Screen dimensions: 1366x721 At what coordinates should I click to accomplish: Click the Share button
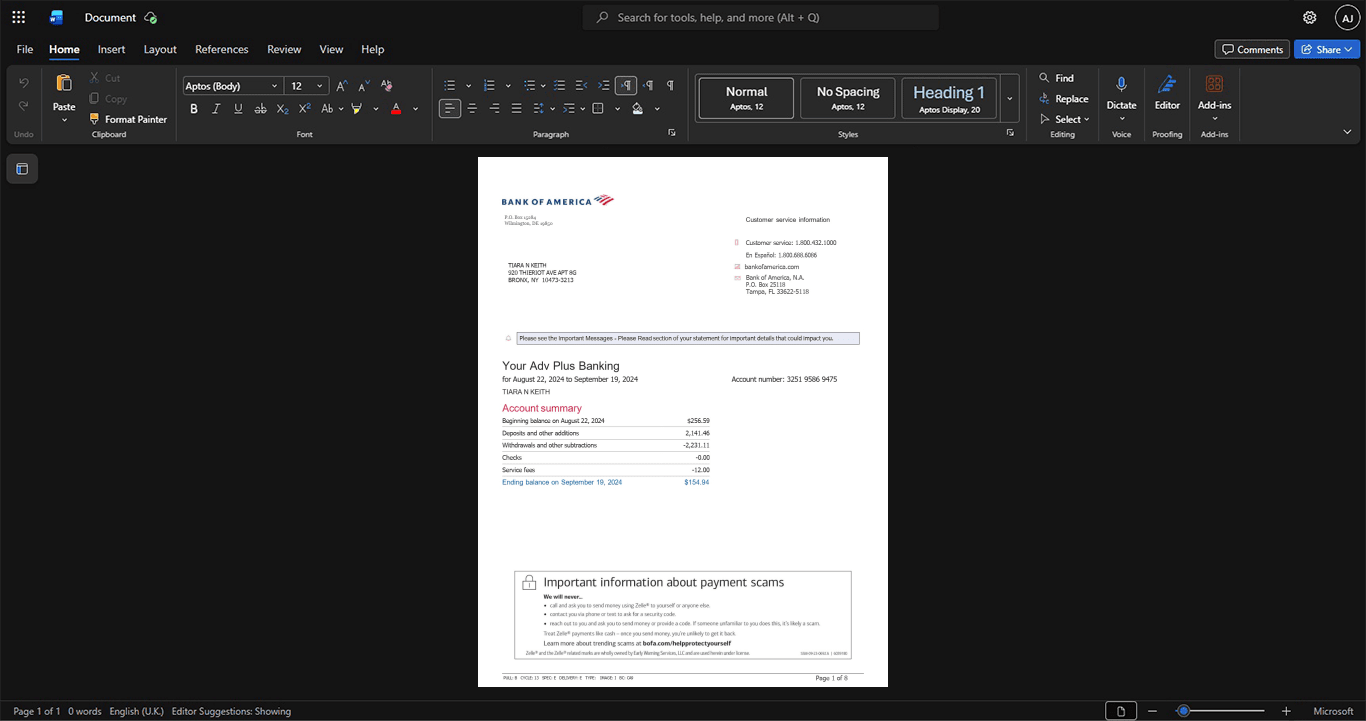coord(1327,49)
